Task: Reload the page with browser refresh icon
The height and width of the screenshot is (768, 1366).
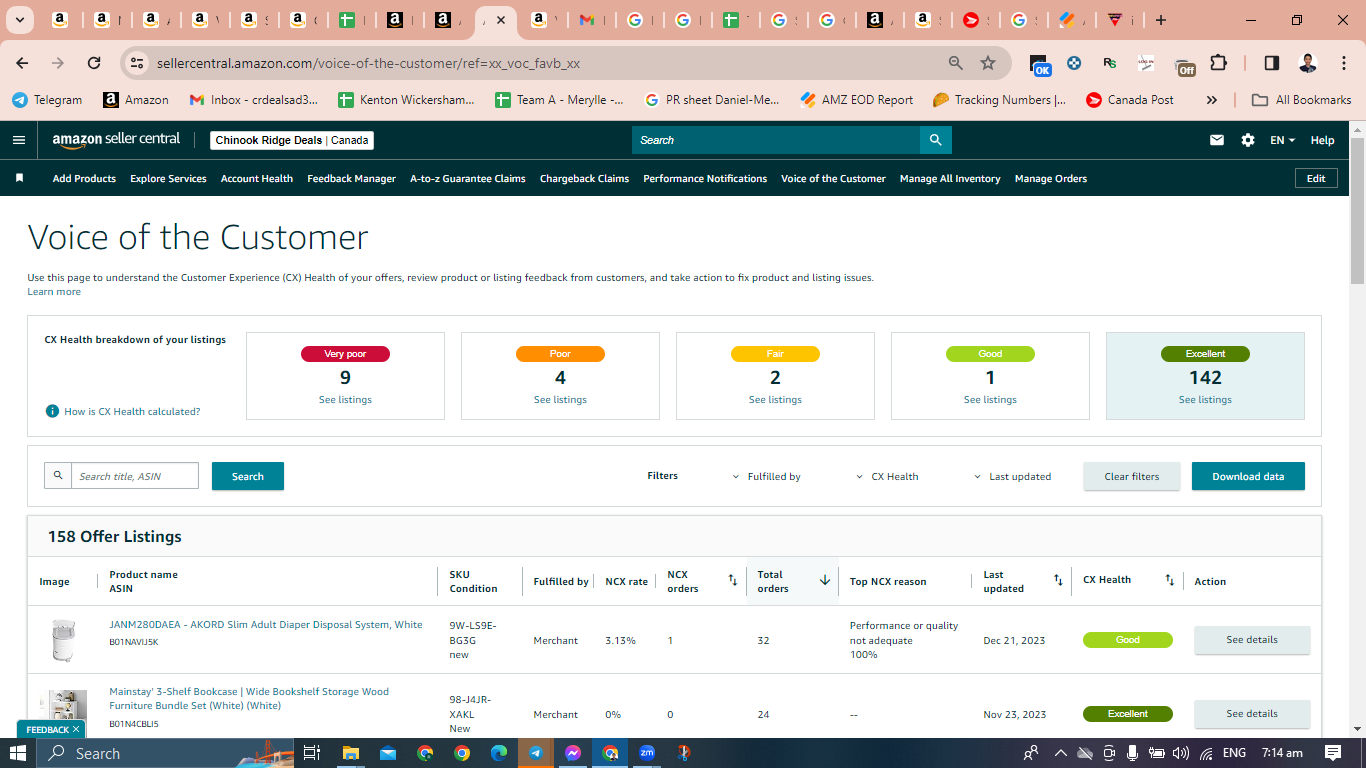Action: point(94,63)
